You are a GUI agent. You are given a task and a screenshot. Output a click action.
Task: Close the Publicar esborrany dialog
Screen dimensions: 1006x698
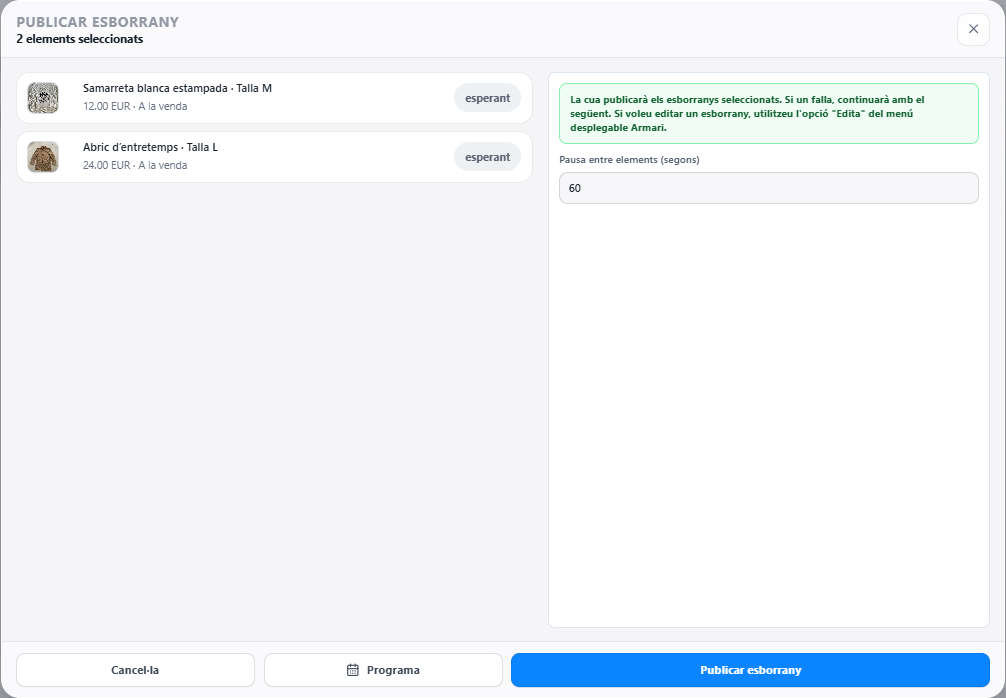pyautogui.click(x=973, y=29)
